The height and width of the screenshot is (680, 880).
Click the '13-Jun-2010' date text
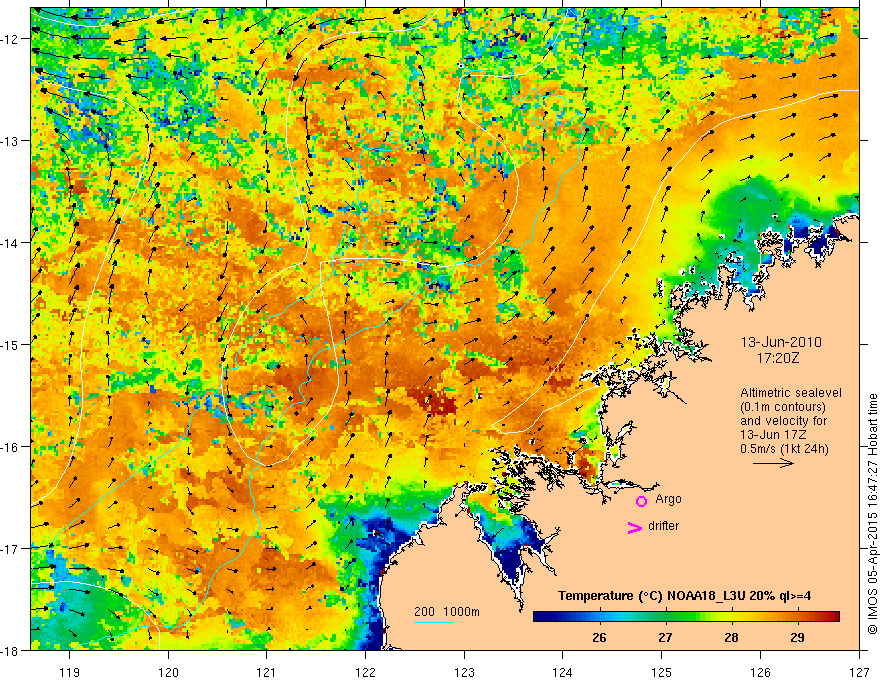tap(781, 342)
